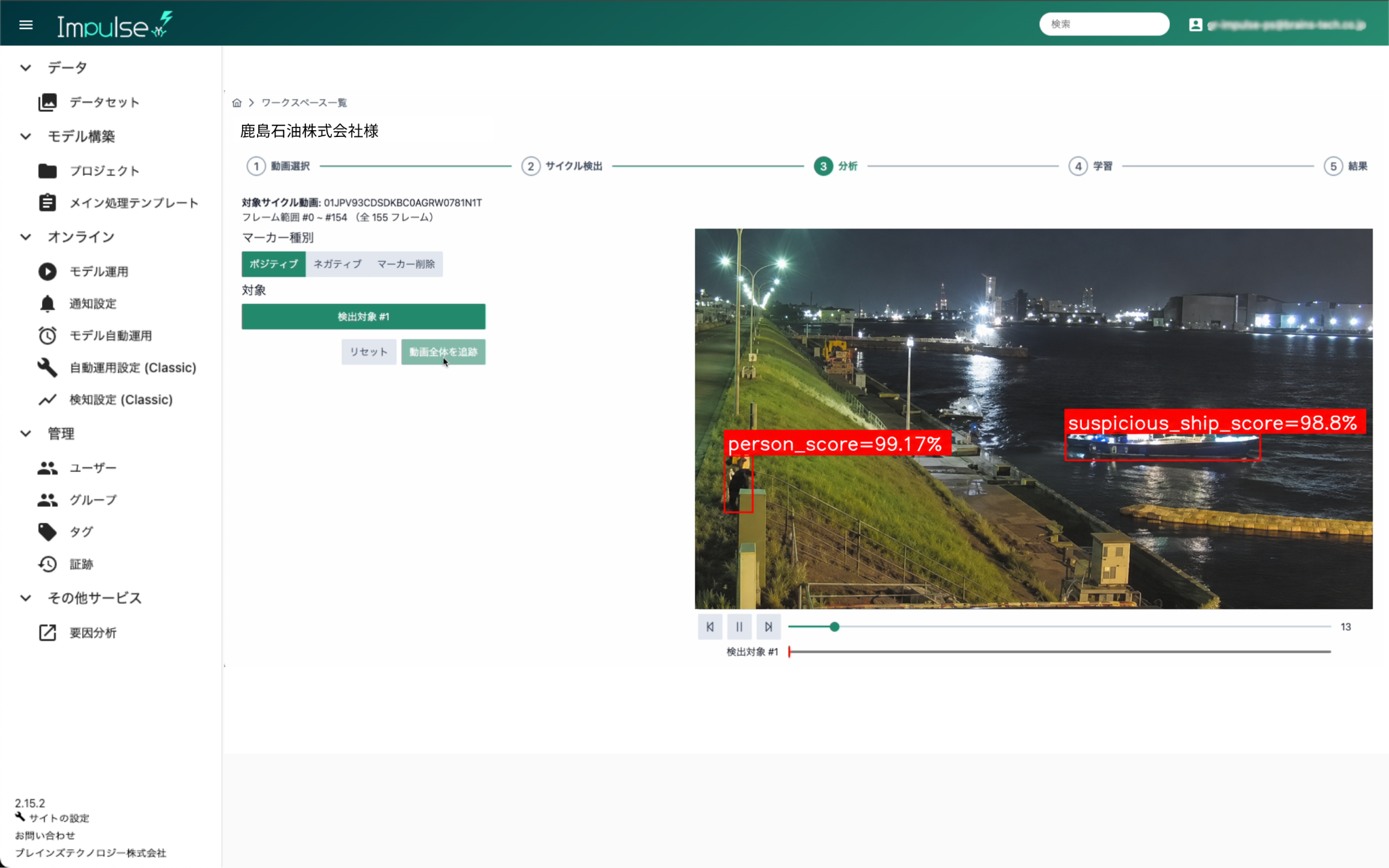The width and height of the screenshot is (1389, 868).
Task: Select the ポジティブ marker type
Action: 273,264
